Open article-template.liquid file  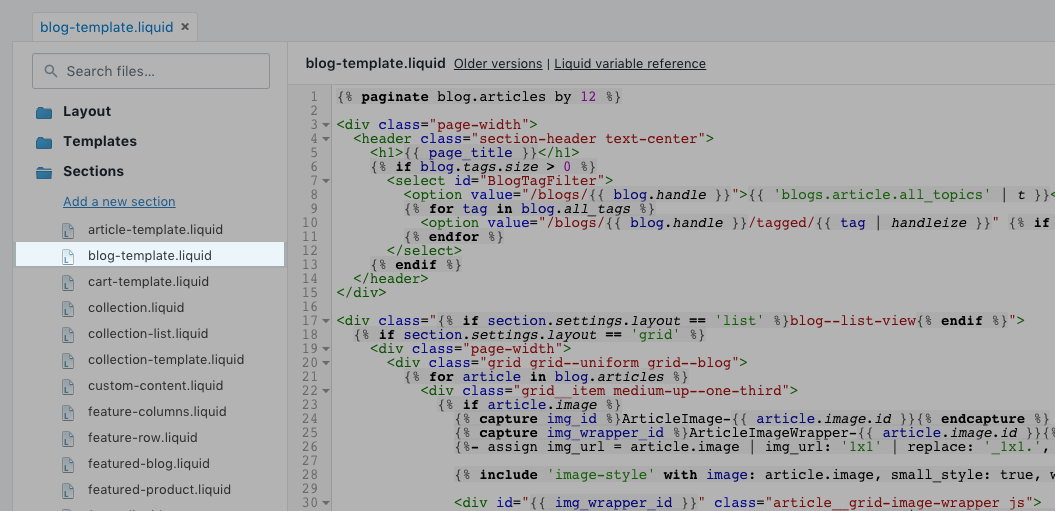(155, 230)
